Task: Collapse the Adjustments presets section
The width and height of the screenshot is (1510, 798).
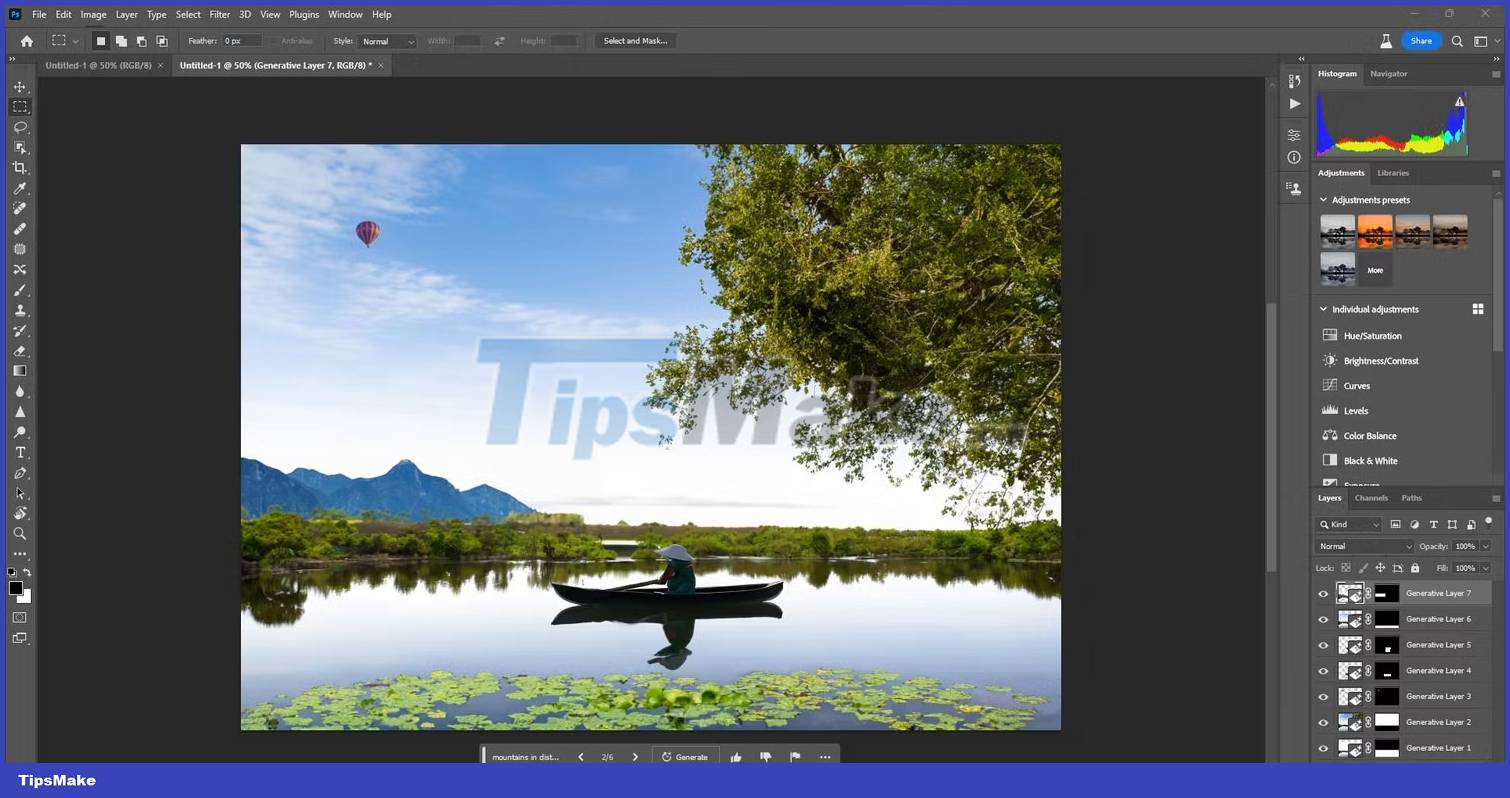Action: pyautogui.click(x=1323, y=200)
